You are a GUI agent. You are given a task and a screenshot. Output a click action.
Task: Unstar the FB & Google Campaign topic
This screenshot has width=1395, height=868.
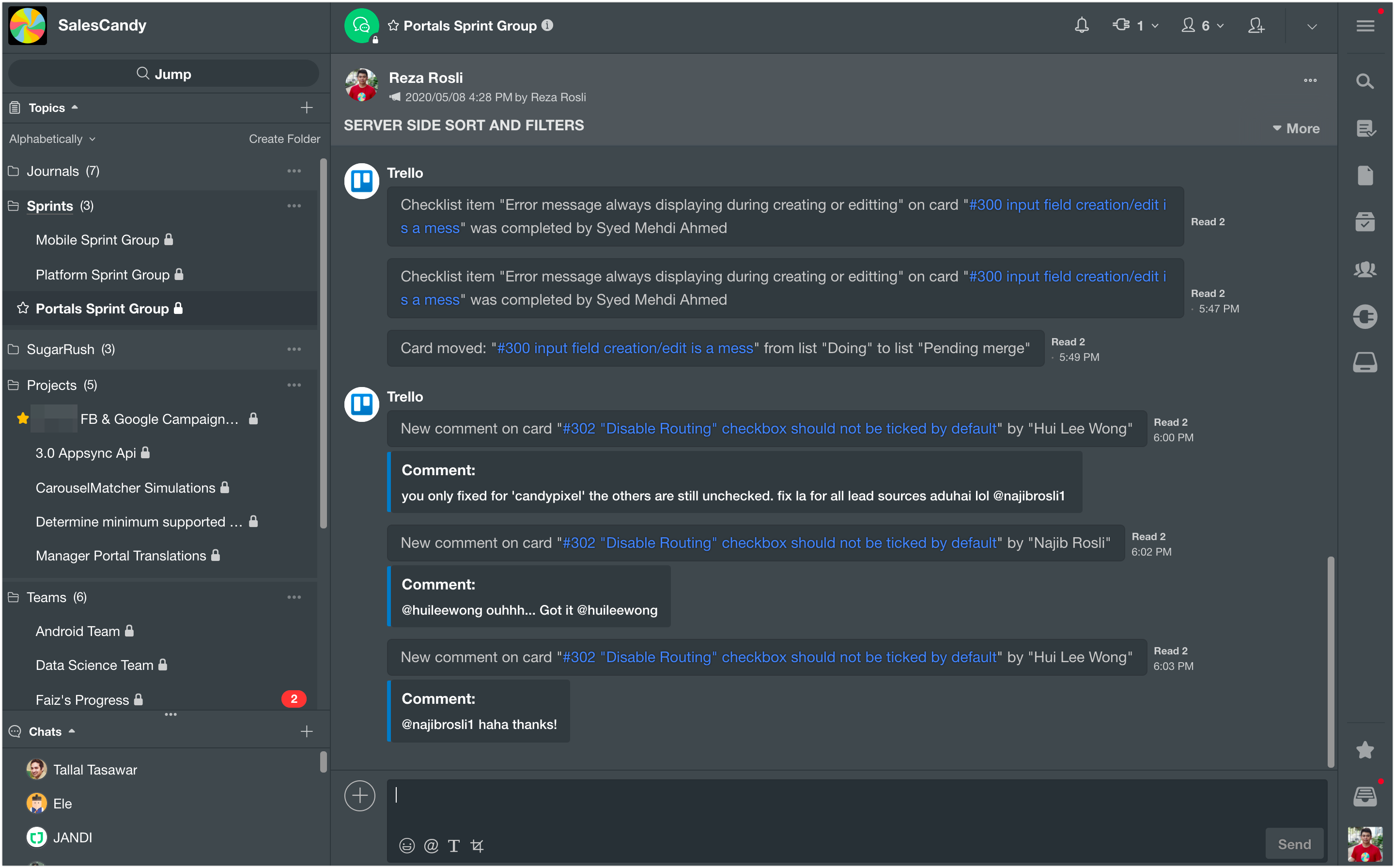tap(23, 418)
